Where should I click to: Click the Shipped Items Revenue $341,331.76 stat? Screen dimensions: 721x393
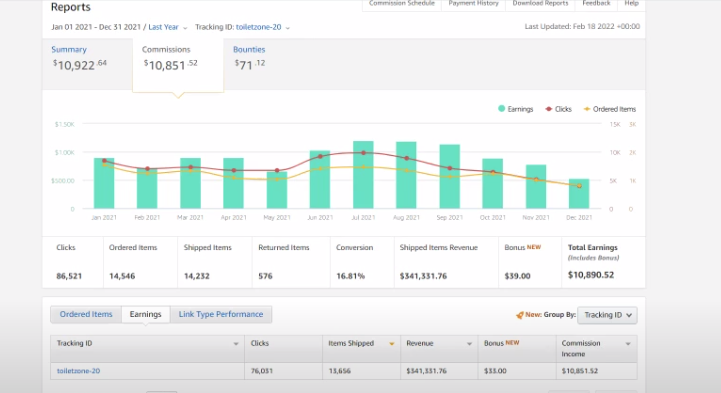coord(423,276)
